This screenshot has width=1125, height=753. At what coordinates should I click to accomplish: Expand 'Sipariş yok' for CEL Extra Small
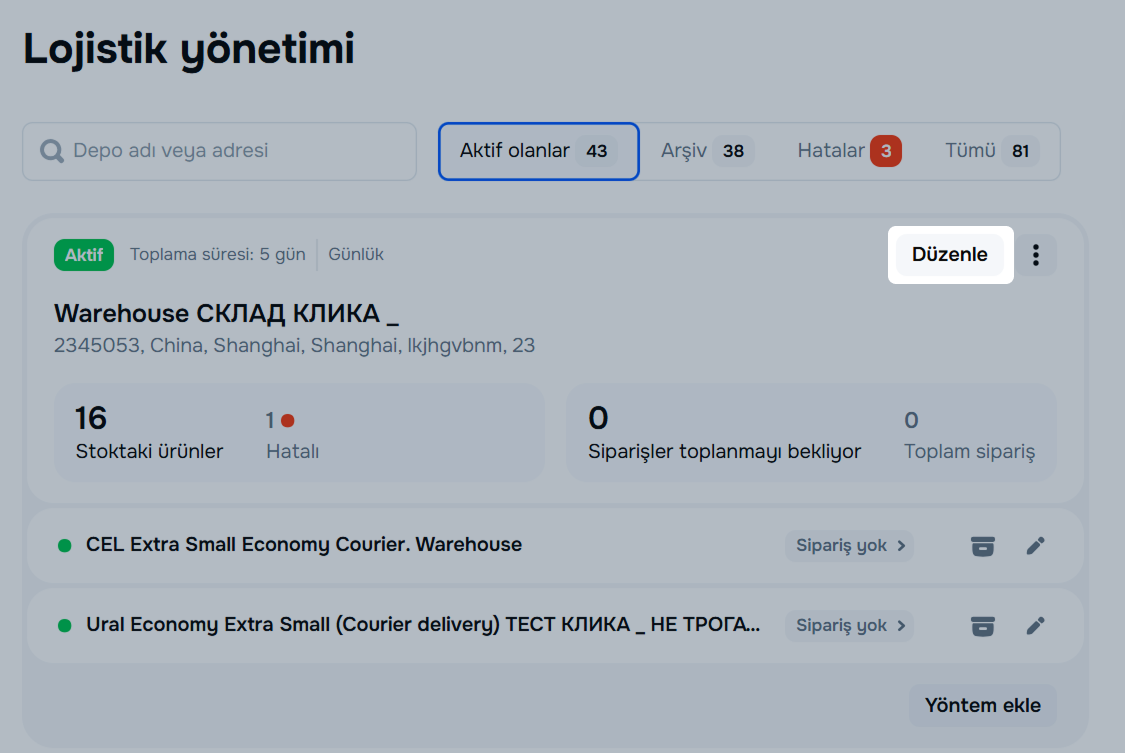[849, 546]
